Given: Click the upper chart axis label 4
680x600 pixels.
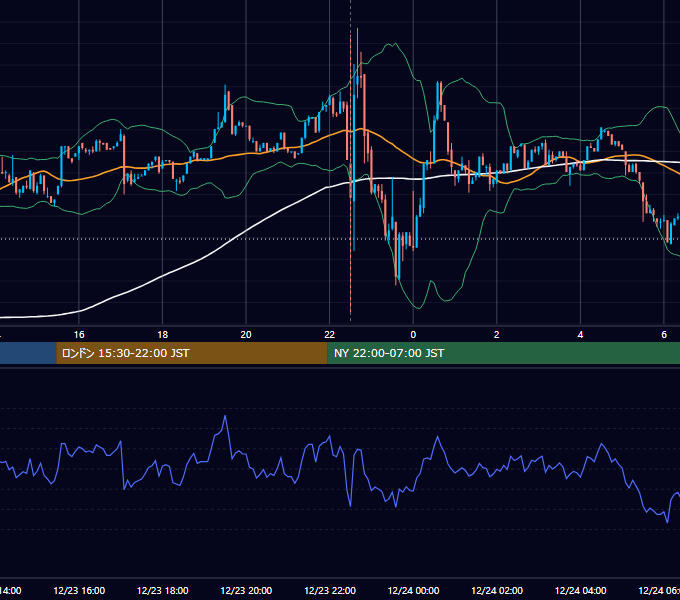Looking at the screenshot, I should (580, 335).
